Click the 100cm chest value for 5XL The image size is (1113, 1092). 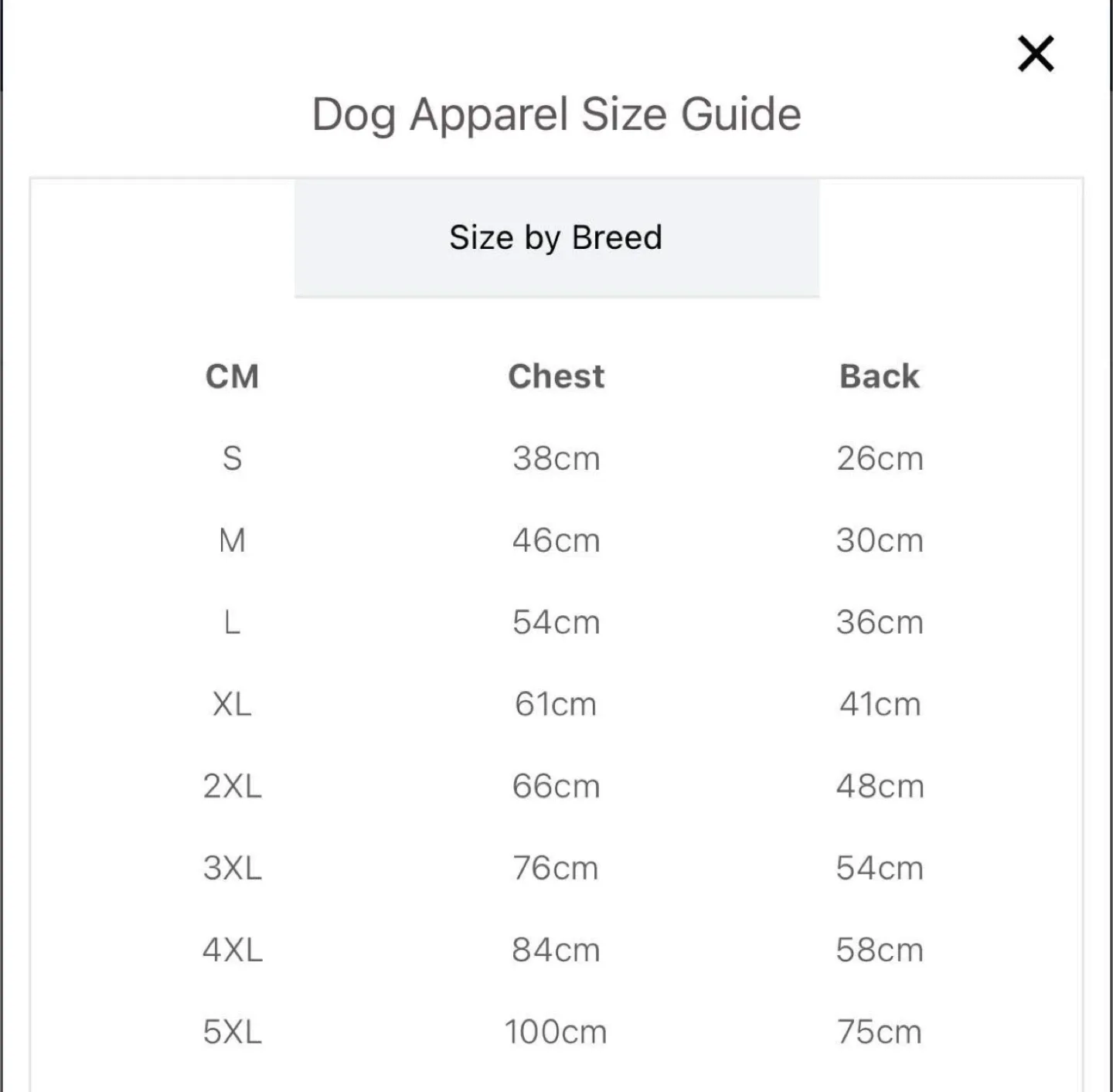point(556,1032)
